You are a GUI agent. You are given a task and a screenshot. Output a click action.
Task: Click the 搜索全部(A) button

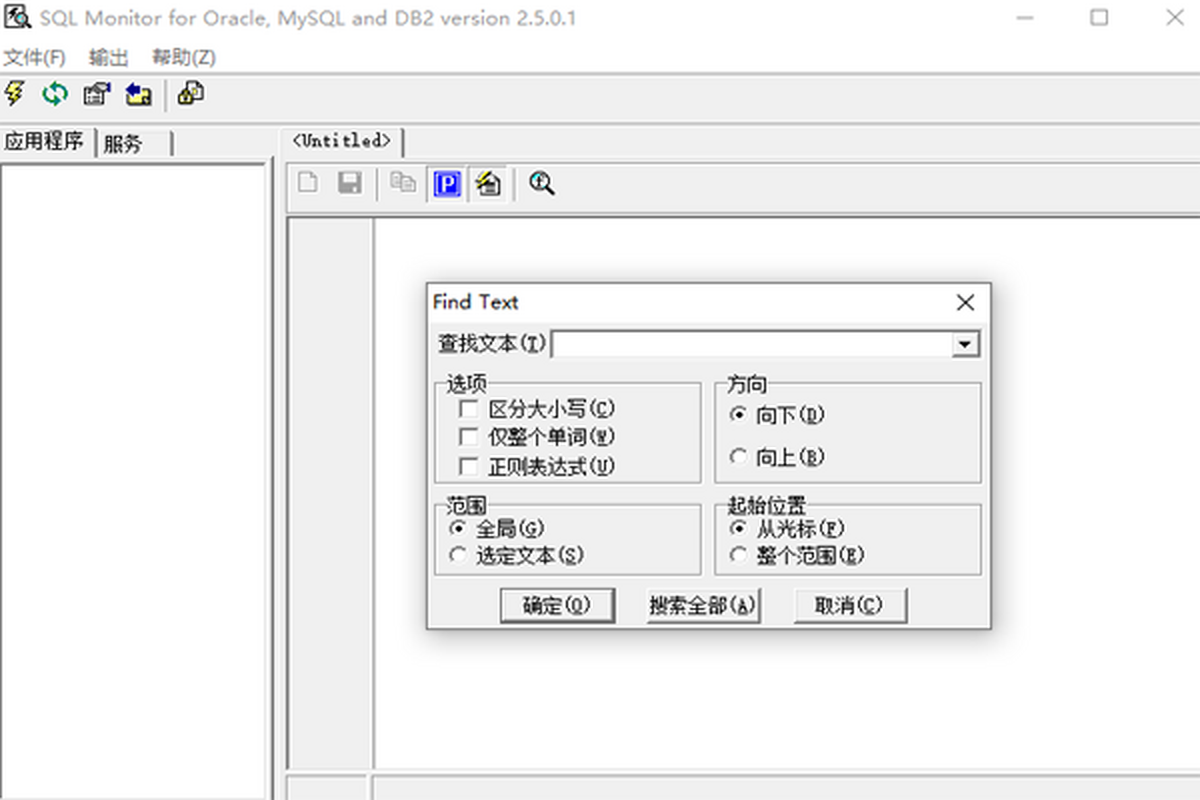tap(703, 606)
